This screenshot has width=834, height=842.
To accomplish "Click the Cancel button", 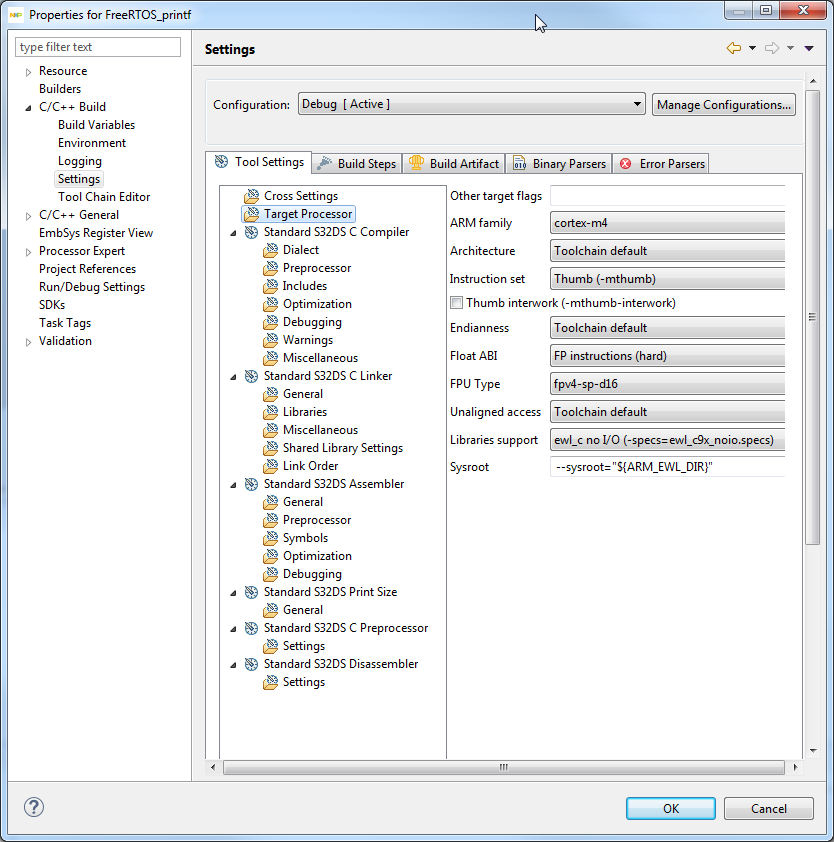I will click(x=768, y=808).
